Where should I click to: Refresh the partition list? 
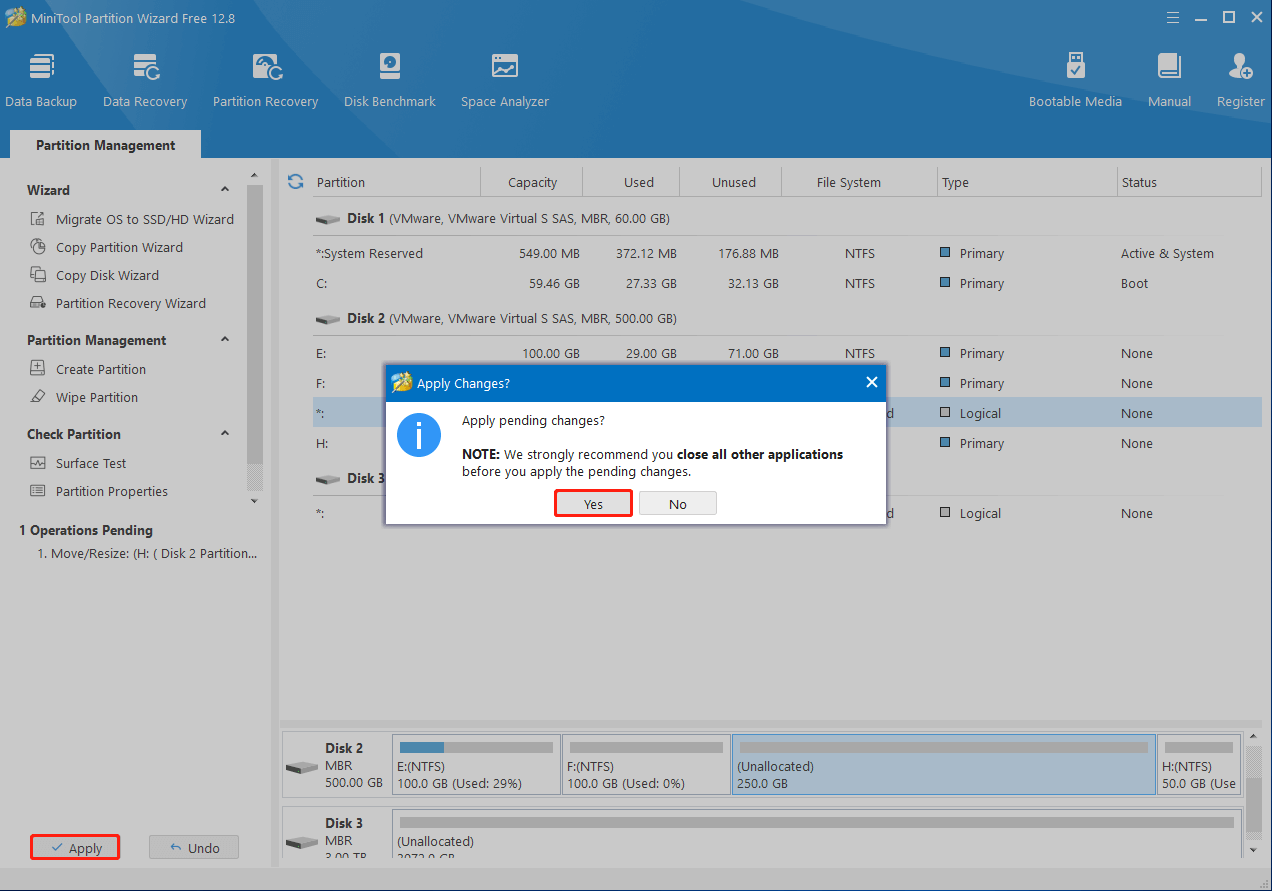[x=295, y=182]
